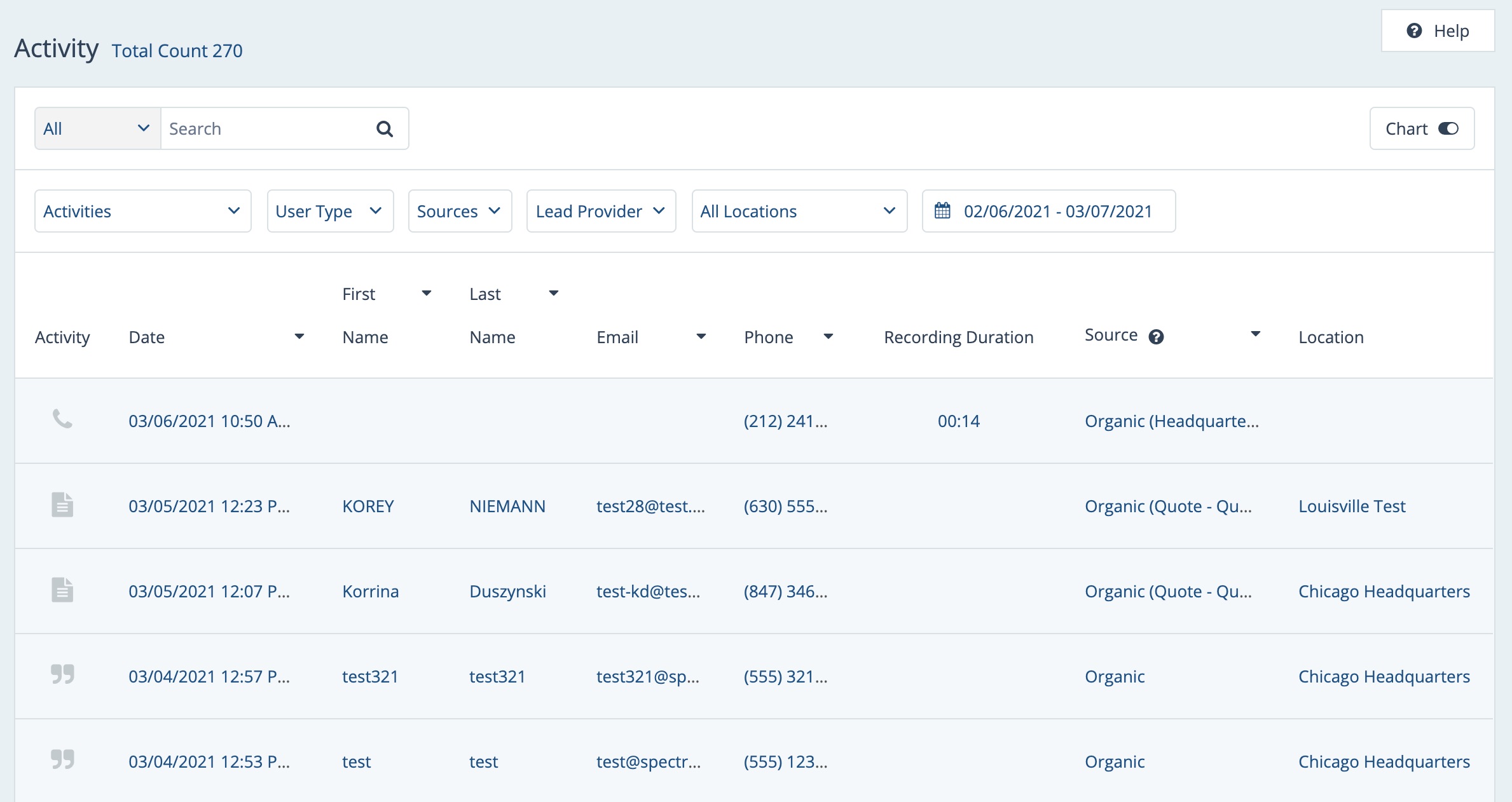1512x802 pixels.
Task: Click the document icon in KOREY row
Action: pos(62,505)
